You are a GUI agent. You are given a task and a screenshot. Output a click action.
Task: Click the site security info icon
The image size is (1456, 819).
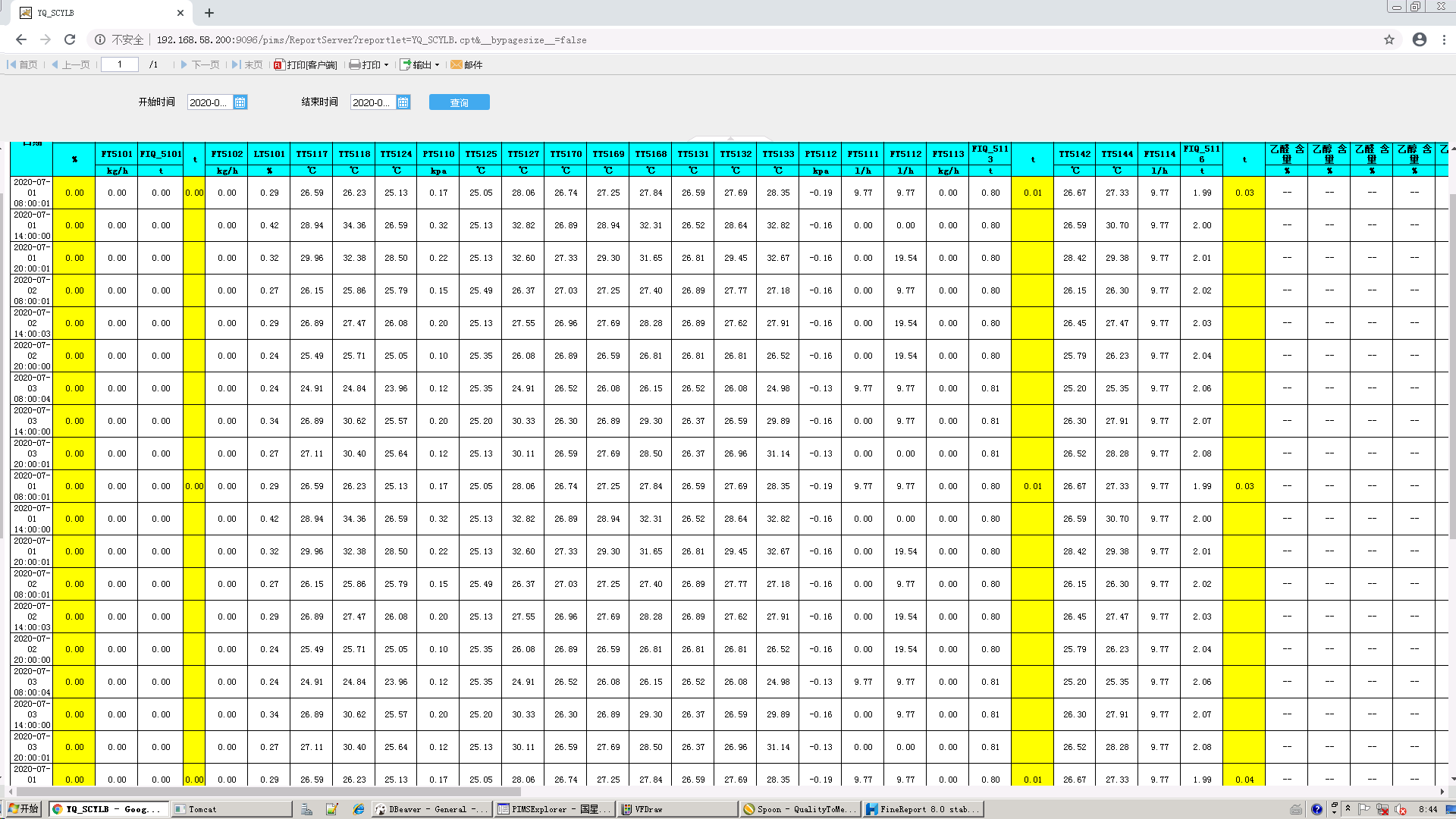100,39
